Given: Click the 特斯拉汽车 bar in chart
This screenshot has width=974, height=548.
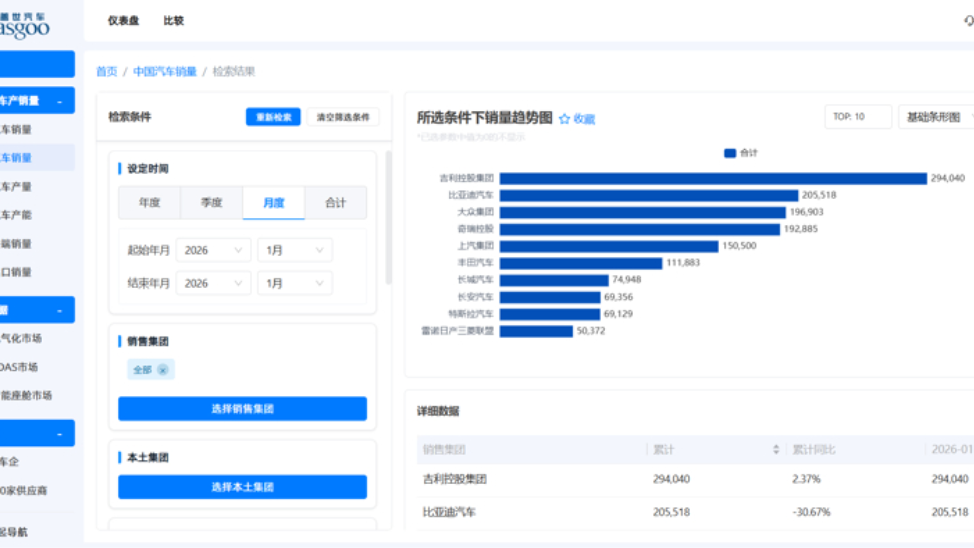Looking at the screenshot, I should (550, 314).
